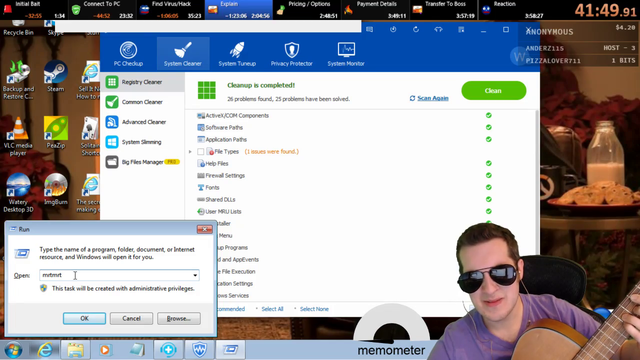Click the W shield taskbar icon
This screenshot has width=640, height=360.
point(199,350)
